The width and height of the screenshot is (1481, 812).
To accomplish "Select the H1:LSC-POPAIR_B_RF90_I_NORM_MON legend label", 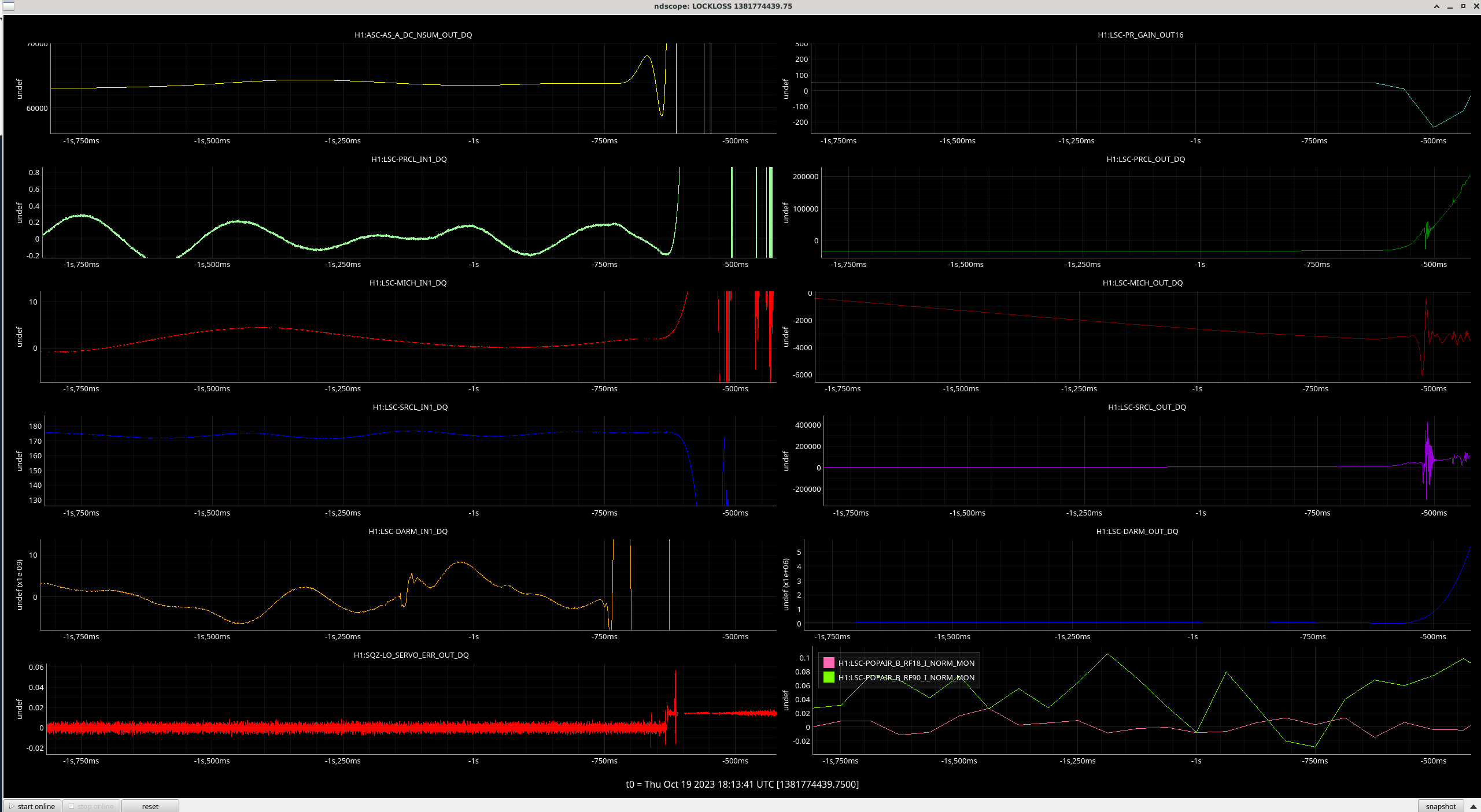I will pos(906,677).
